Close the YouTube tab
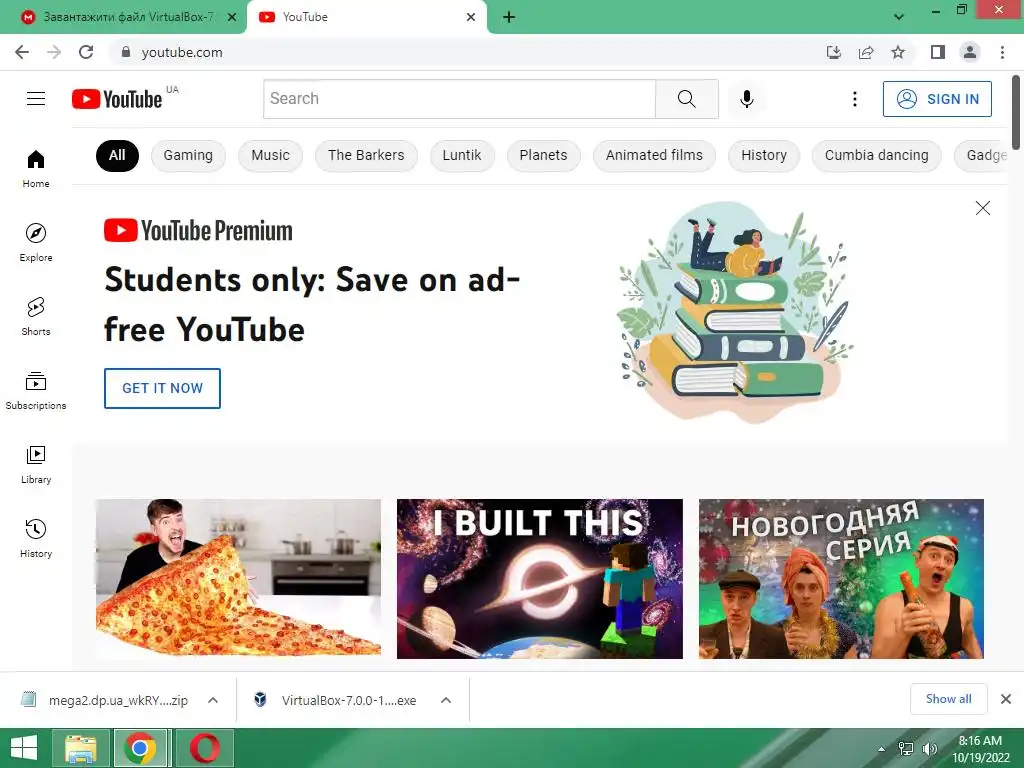 pyautogui.click(x=471, y=17)
